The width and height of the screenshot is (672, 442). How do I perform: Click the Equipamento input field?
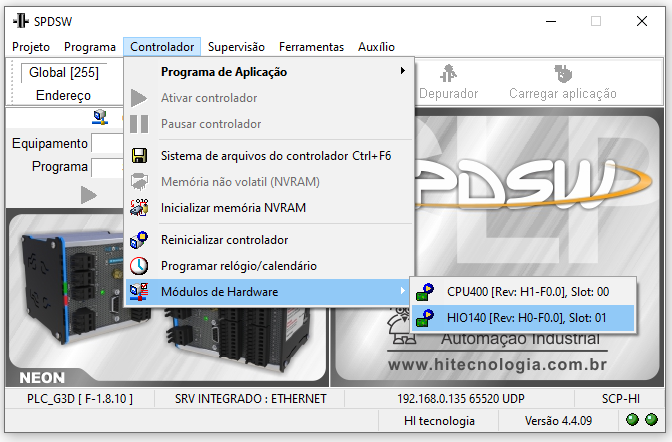coord(107,143)
